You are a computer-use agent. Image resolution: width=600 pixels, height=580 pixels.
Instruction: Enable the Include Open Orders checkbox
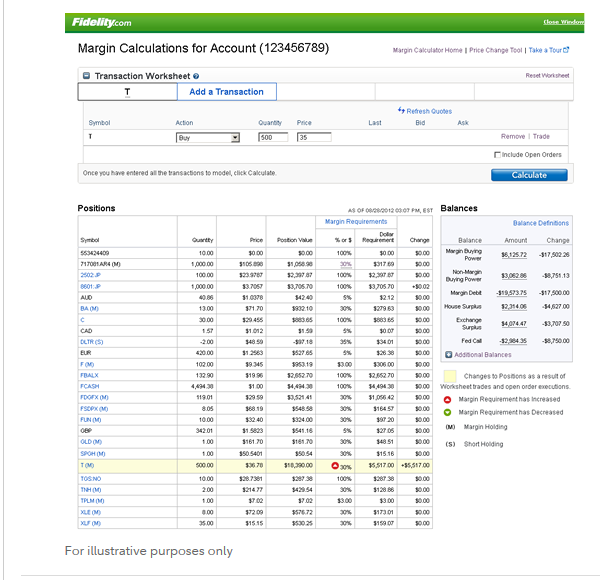(498, 155)
